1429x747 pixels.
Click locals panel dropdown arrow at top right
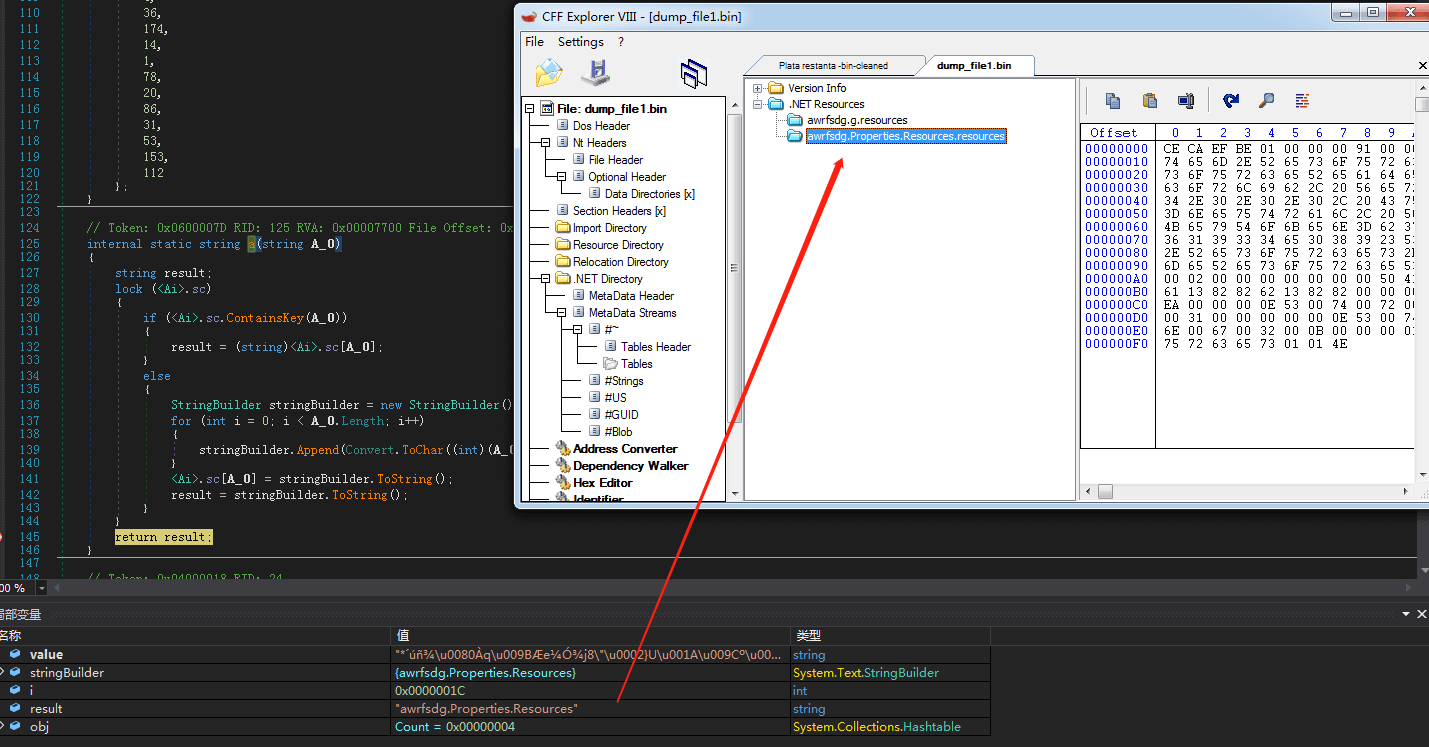pyautogui.click(x=1406, y=614)
